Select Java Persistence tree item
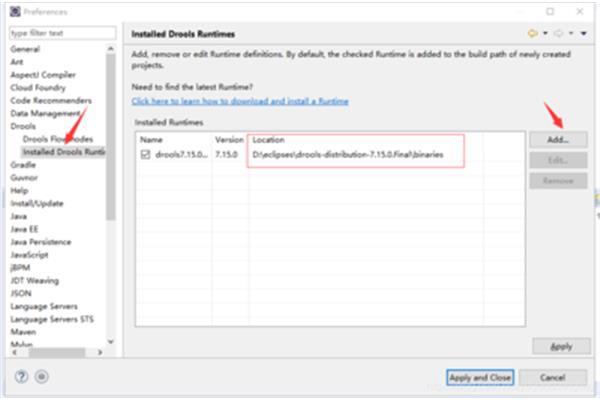The width and height of the screenshot is (600, 400). 41,242
